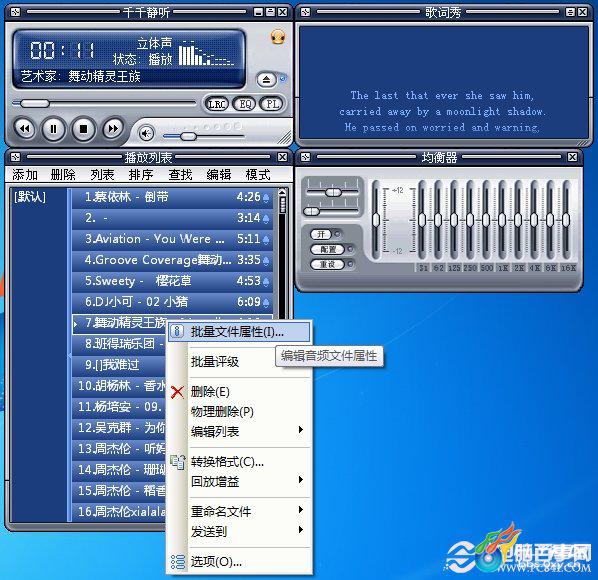Select track 4 Groove Coverage
The height and width of the screenshot is (580, 598).
[172, 260]
